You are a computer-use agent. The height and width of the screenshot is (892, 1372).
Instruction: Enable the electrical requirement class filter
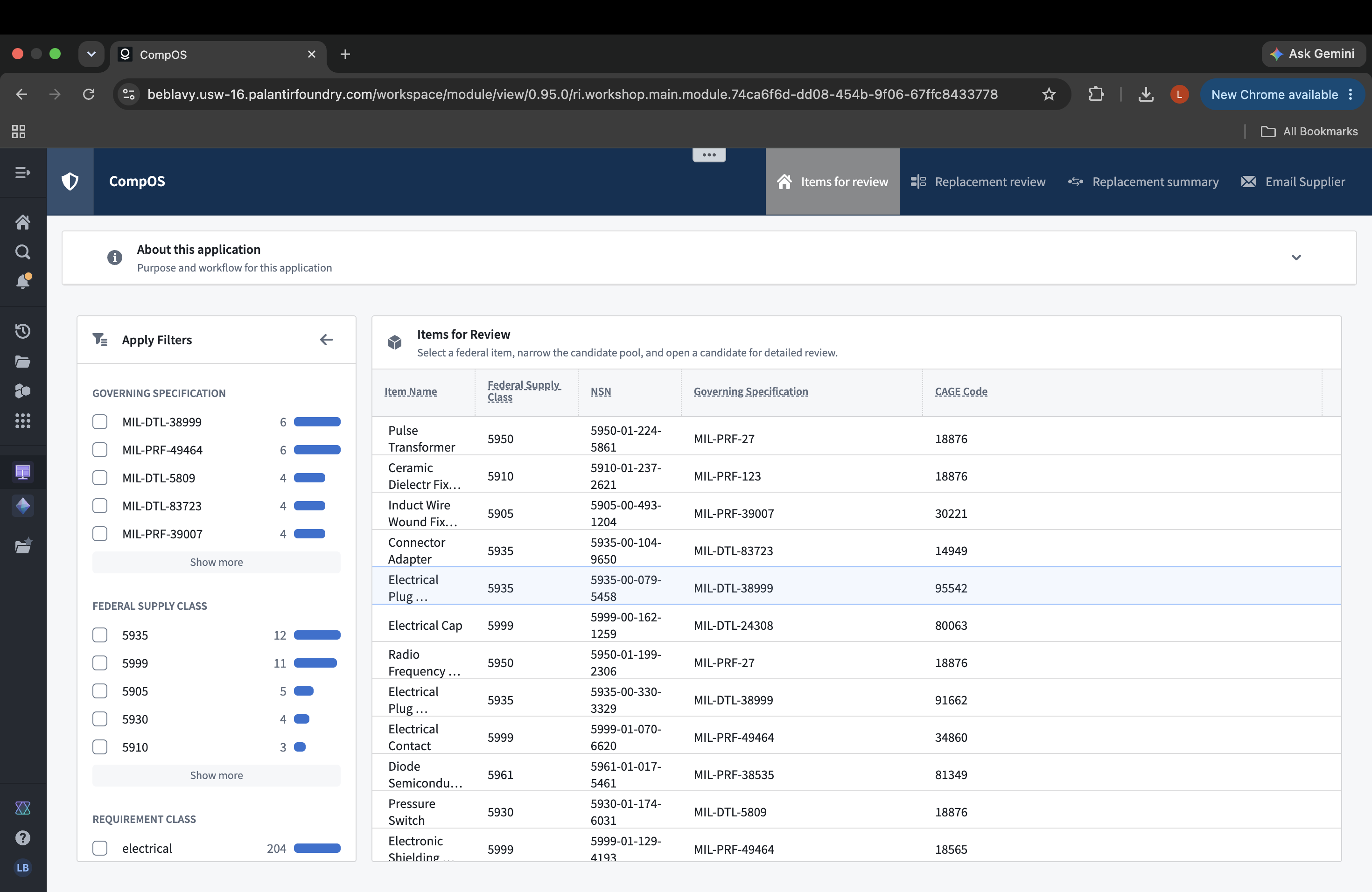click(x=100, y=848)
